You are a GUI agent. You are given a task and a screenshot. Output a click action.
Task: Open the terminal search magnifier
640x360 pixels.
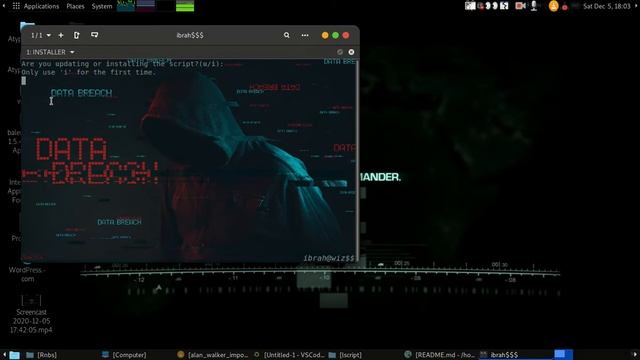click(287, 35)
